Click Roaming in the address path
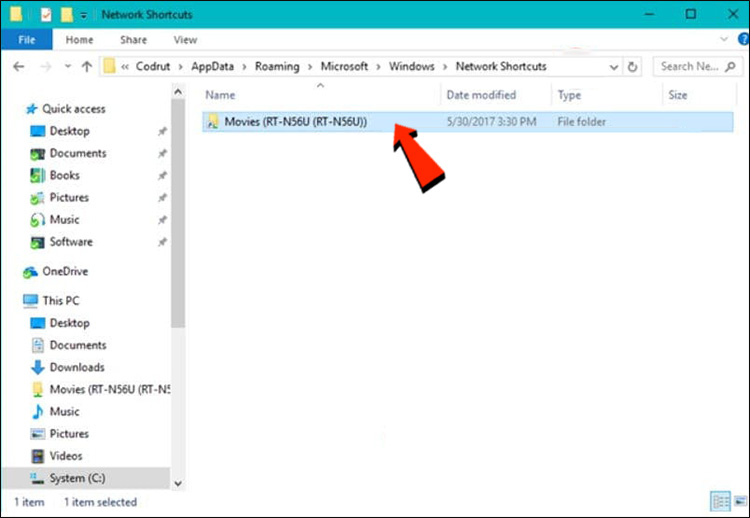 pos(277,66)
